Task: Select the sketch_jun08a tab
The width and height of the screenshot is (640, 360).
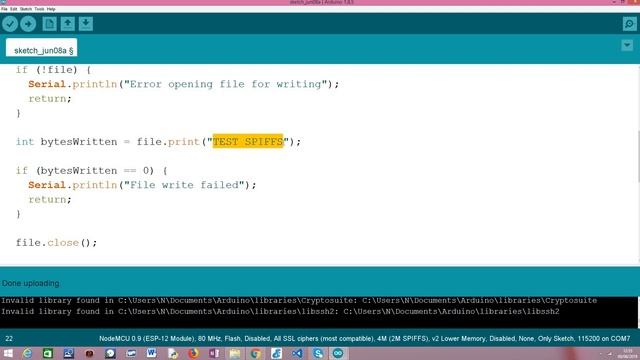Action: pyautogui.click(x=42, y=48)
